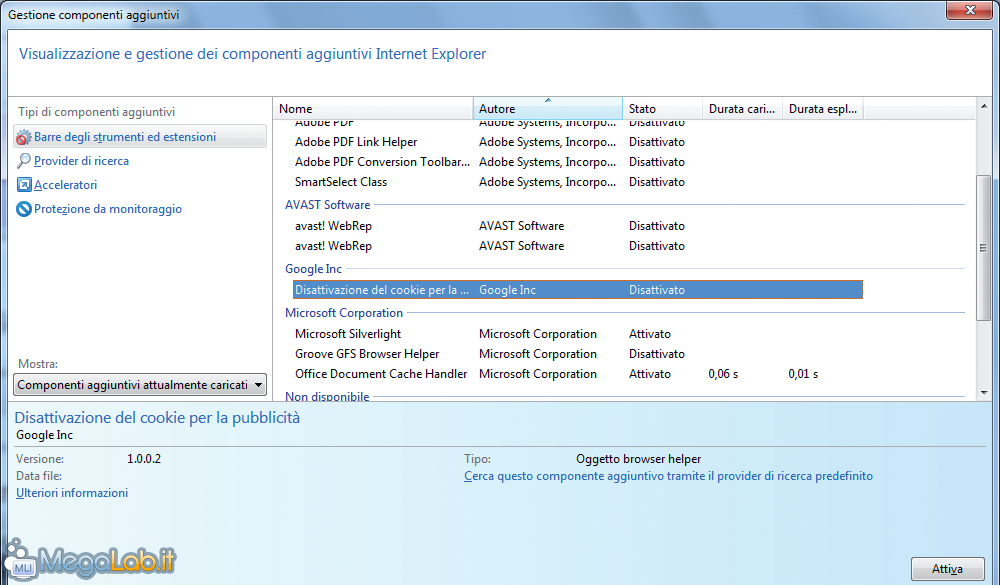The width and height of the screenshot is (1000, 585).
Task: Select the Microsoft Silverlight add-on
Action: [x=577, y=334]
